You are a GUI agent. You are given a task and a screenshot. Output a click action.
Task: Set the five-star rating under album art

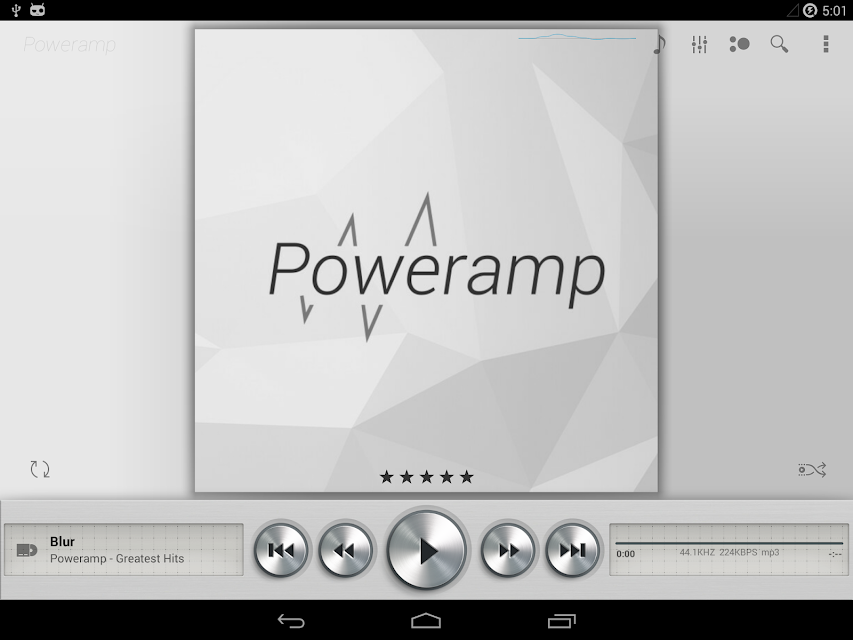point(426,477)
